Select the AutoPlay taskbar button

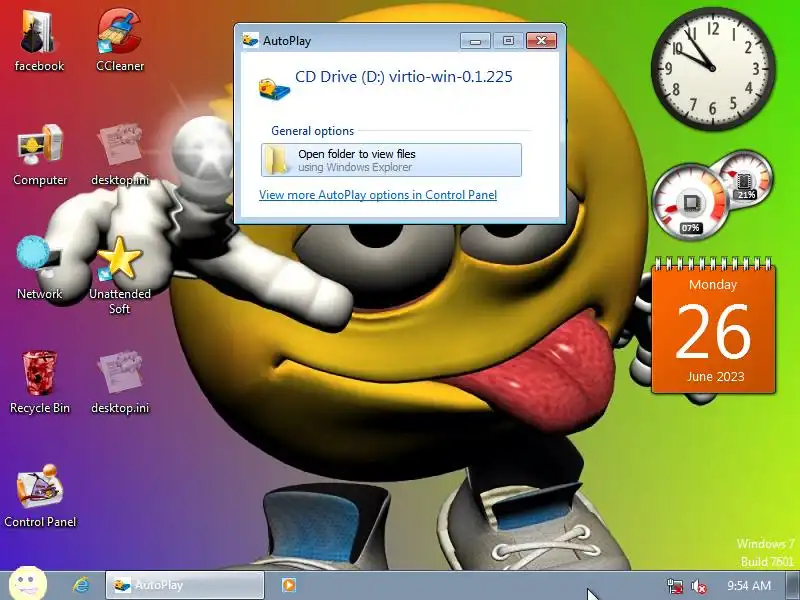(x=185, y=585)
